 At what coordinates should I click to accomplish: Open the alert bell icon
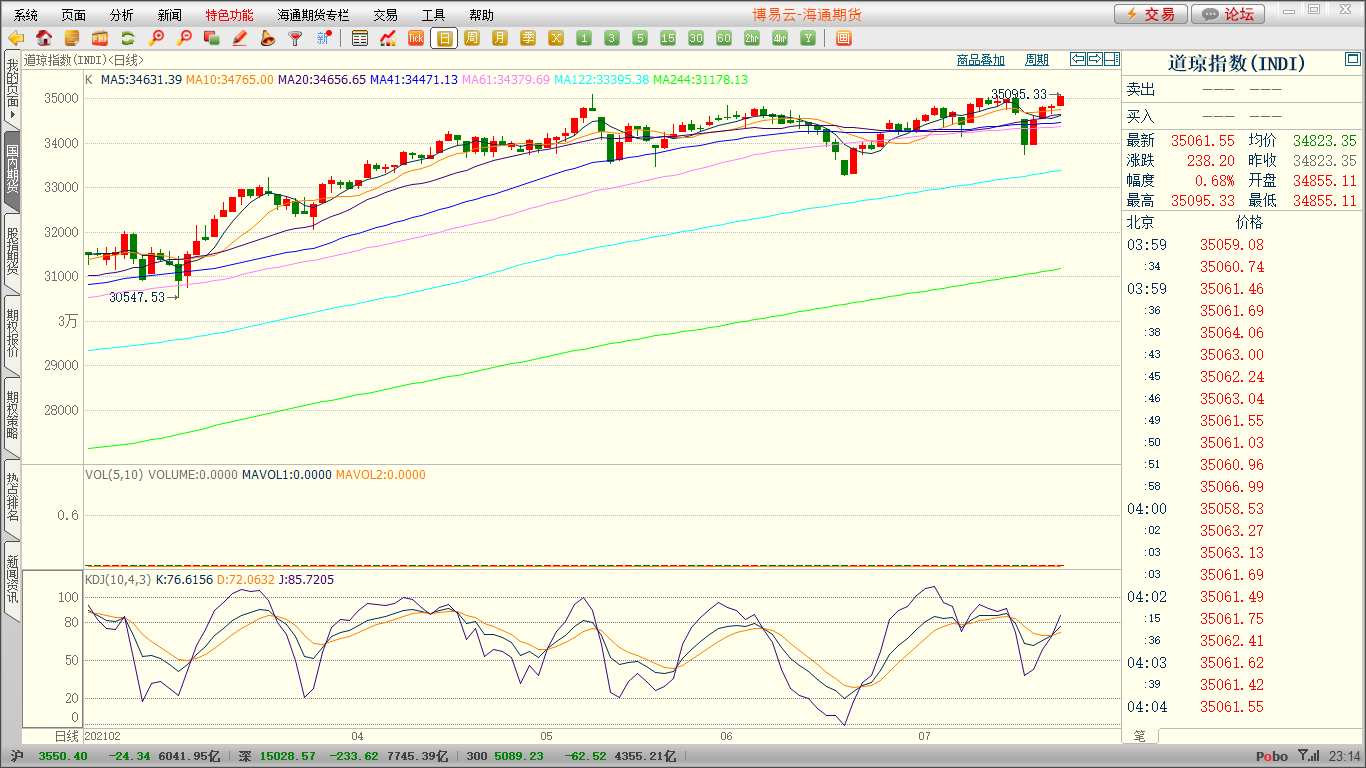pos(267,39)
